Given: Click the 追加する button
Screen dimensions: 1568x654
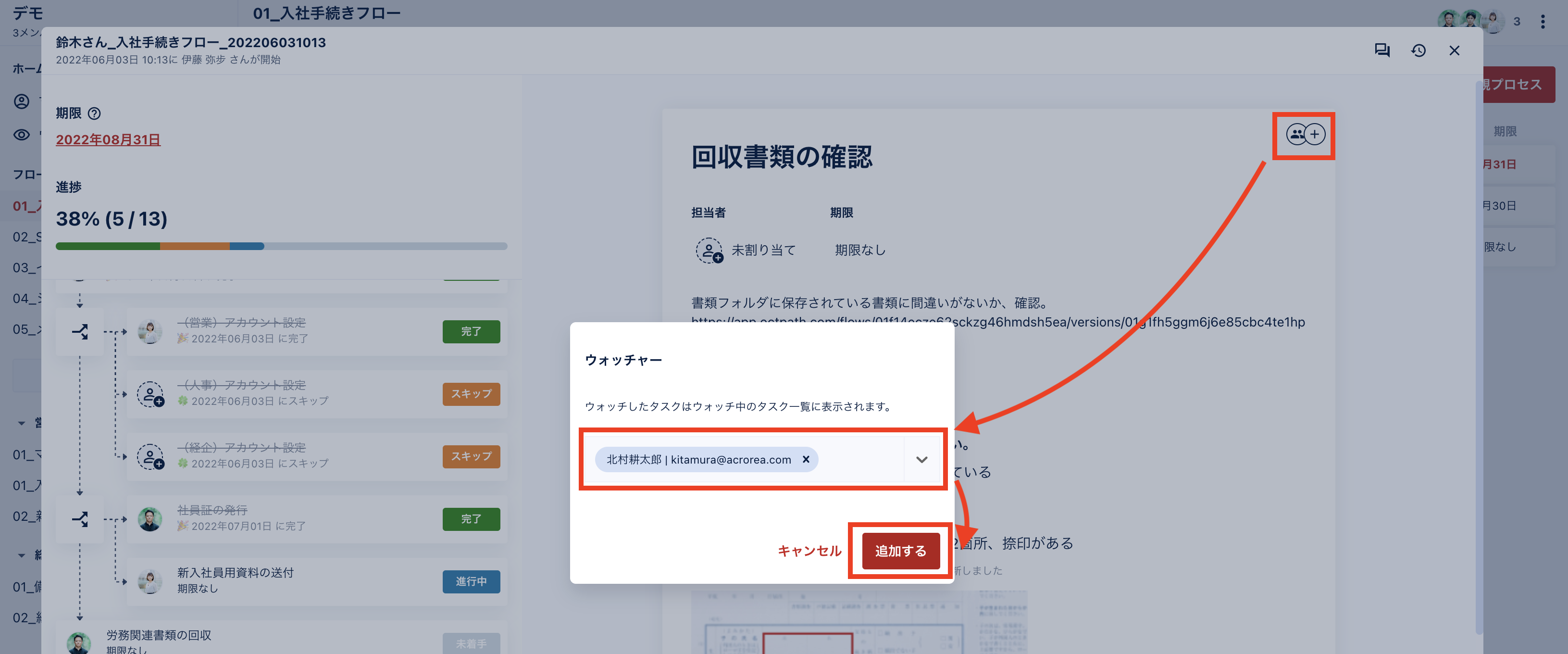Looking at the screenshot, I should (x=900, y=551).
